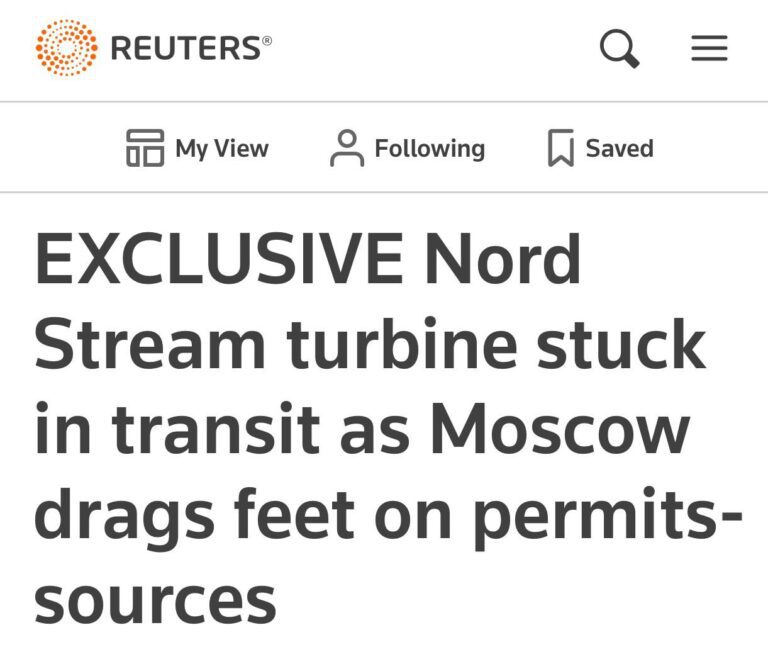Click the Saved bookmark icon

[x=561, y=148]
